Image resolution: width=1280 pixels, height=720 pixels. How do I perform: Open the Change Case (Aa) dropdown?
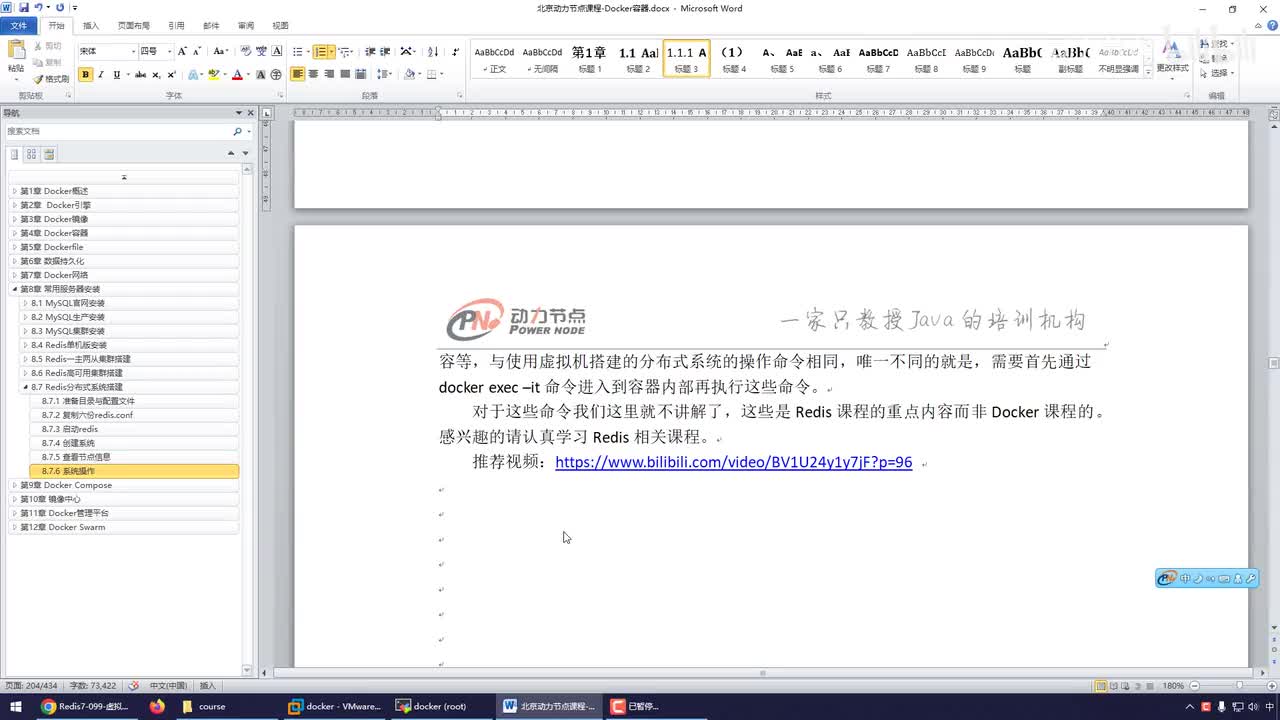[x=220, y=51]
